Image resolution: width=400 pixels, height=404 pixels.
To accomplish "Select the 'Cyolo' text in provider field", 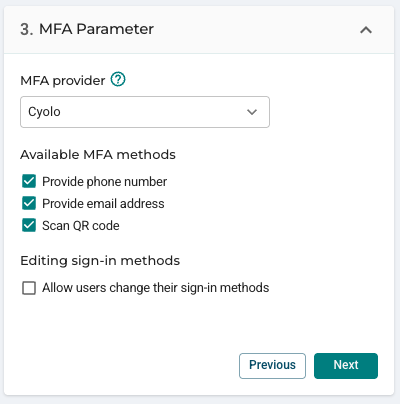I will coord(44,112).
